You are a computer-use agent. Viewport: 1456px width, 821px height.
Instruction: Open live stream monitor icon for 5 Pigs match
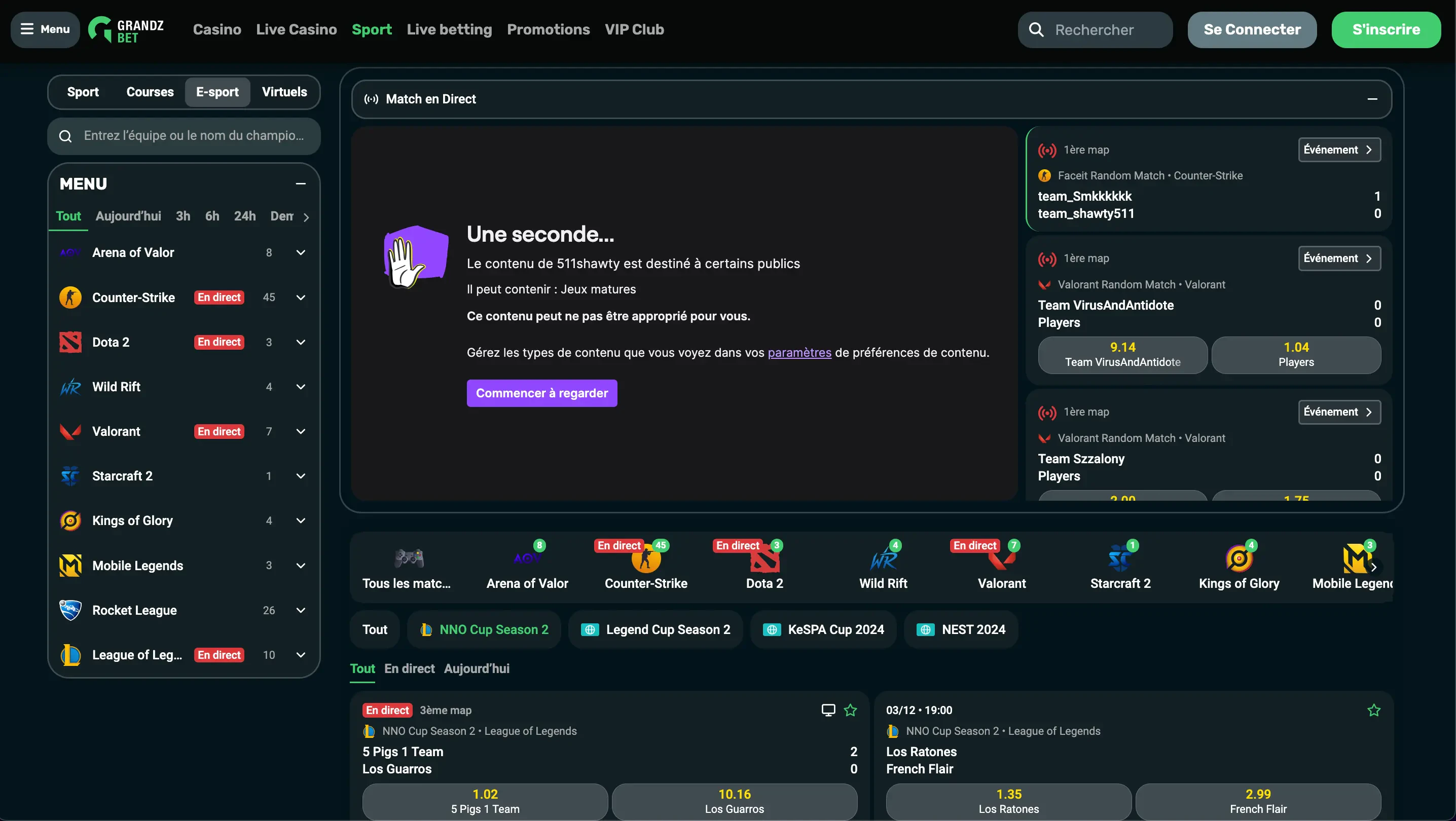828,710
